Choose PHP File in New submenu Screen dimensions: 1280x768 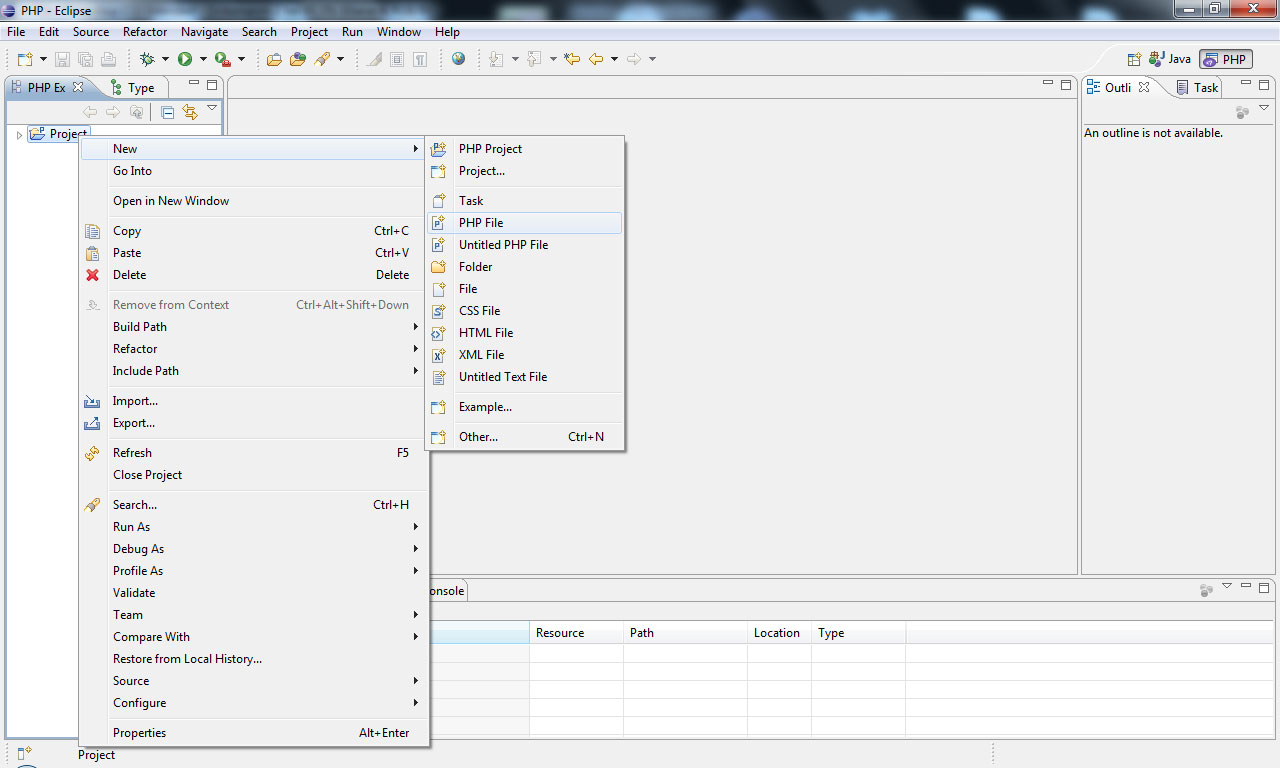(525, 223)
